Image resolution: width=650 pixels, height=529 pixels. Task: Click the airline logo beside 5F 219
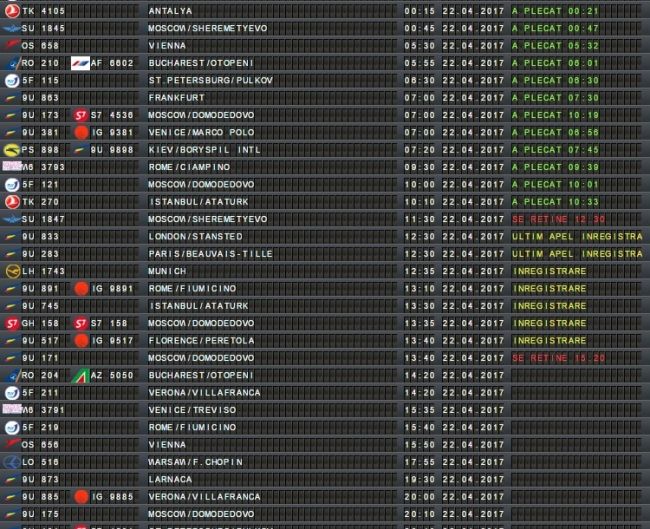tap(12, 427)
